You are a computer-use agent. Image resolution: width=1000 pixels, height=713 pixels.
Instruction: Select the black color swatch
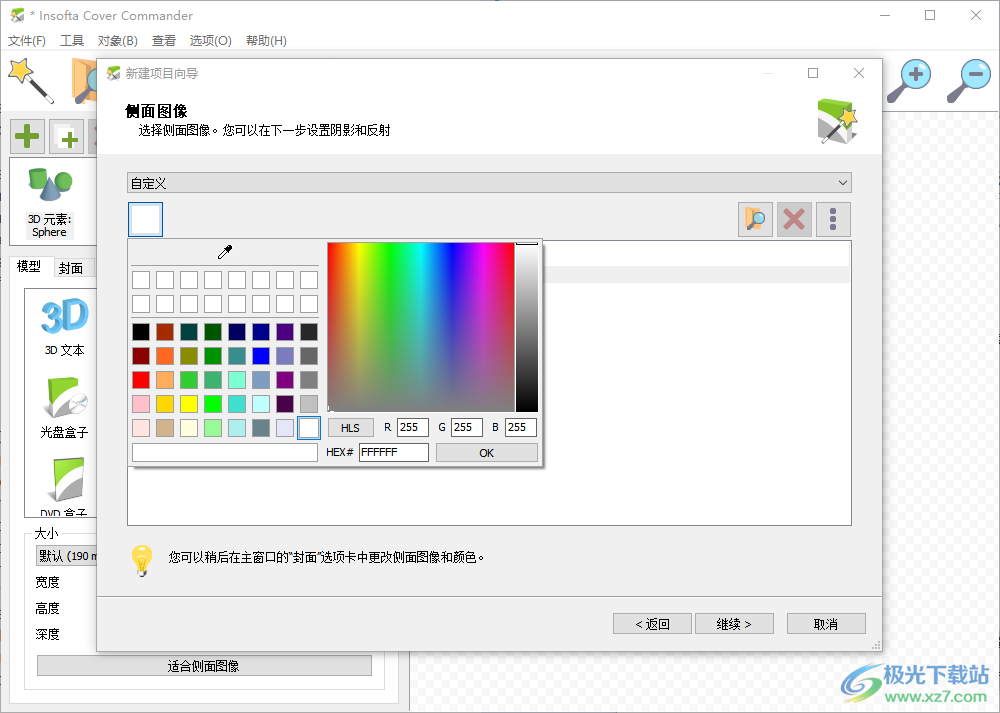click(x=141, y=332)
